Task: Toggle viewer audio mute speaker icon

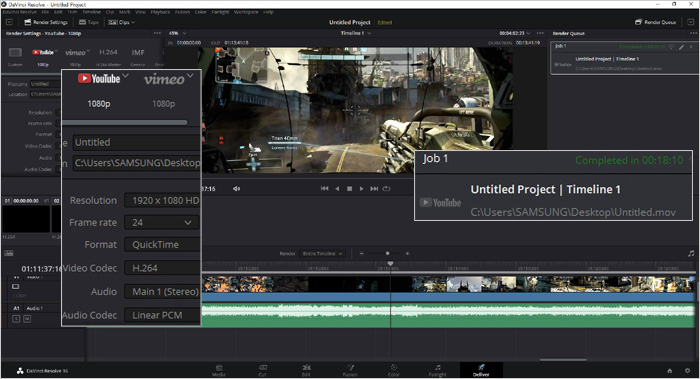Action: [236, 188]
